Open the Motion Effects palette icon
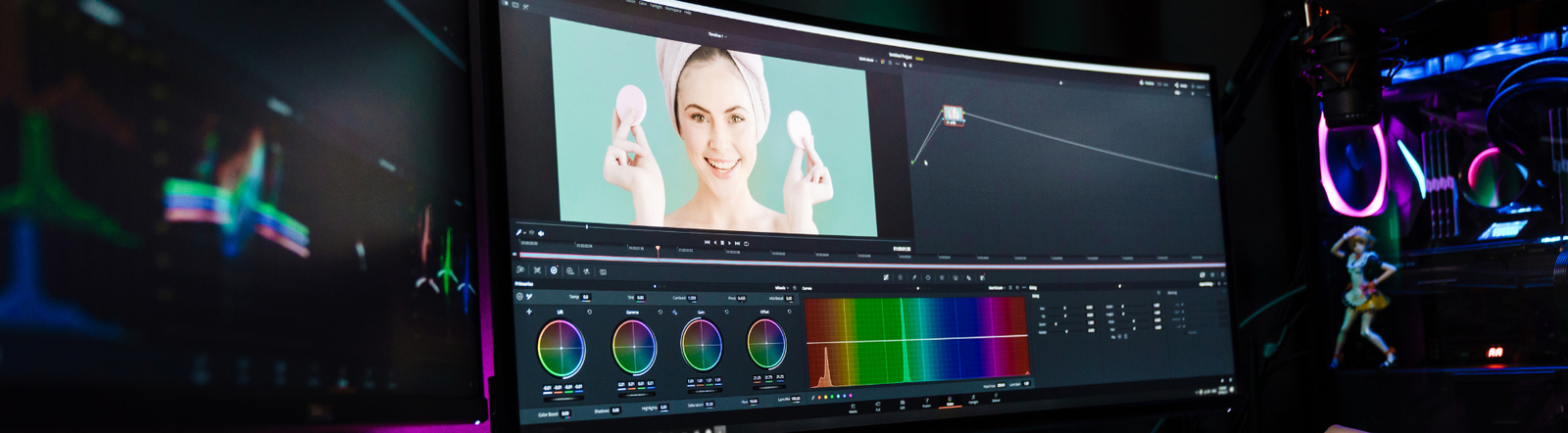Screen dimensions: 1568x433 [x=603, y=272]
